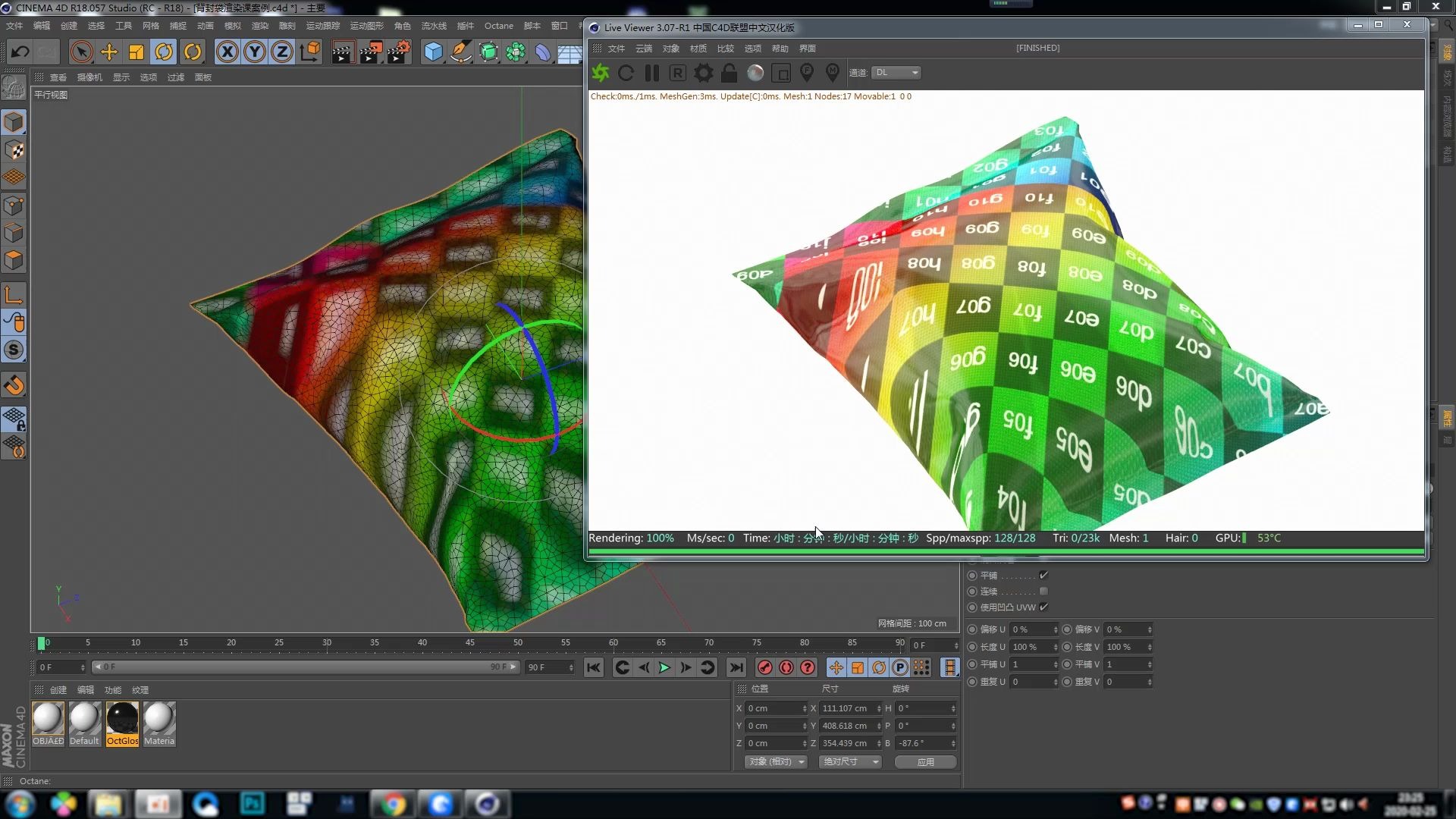
Task: Select the Move tool in the C4D toolbar
Action: pos(108,52)
